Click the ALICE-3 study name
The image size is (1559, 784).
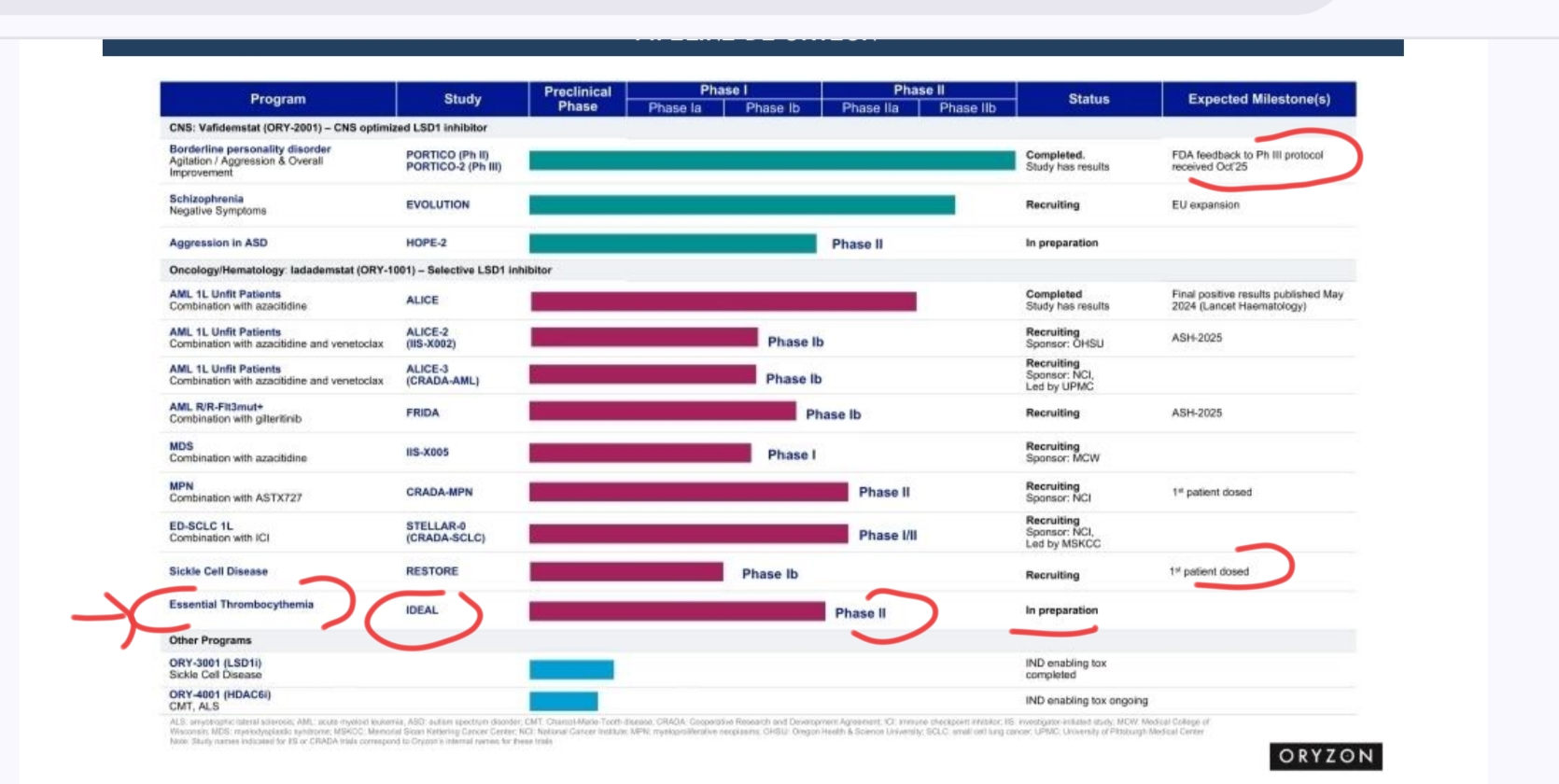428,370
